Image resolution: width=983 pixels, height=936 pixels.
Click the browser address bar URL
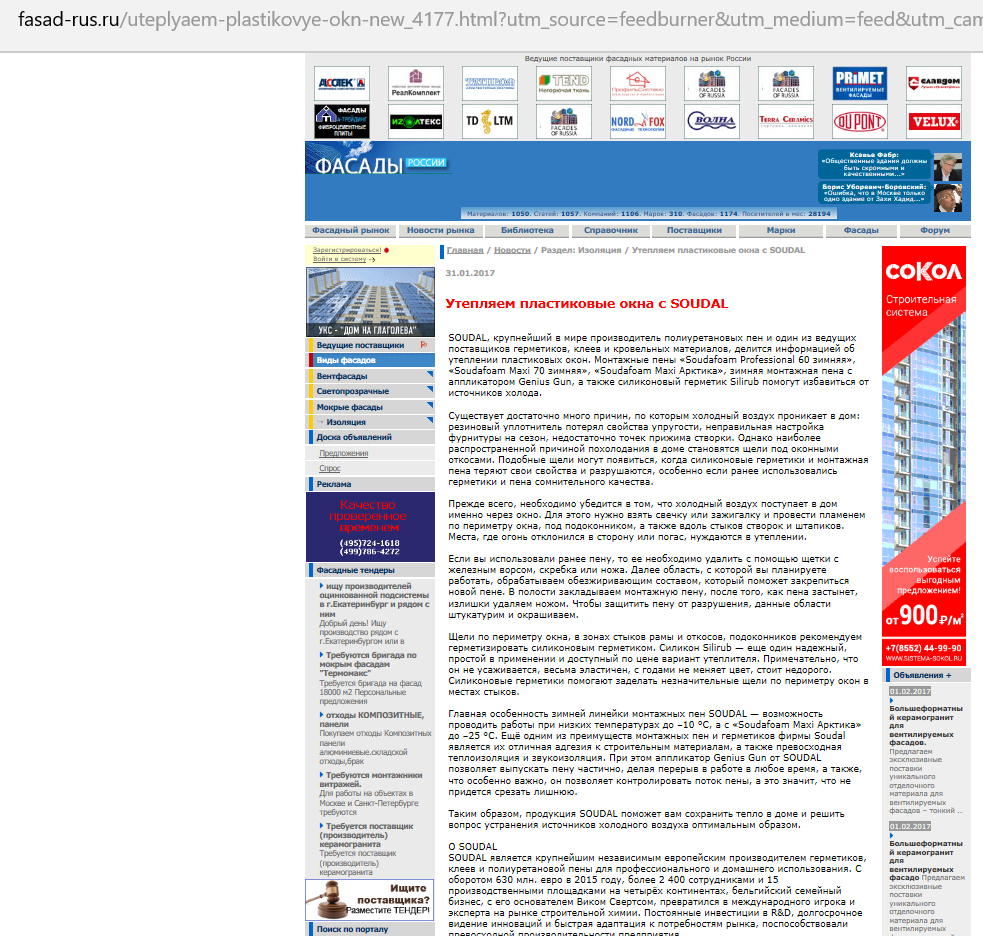point(500,20)
